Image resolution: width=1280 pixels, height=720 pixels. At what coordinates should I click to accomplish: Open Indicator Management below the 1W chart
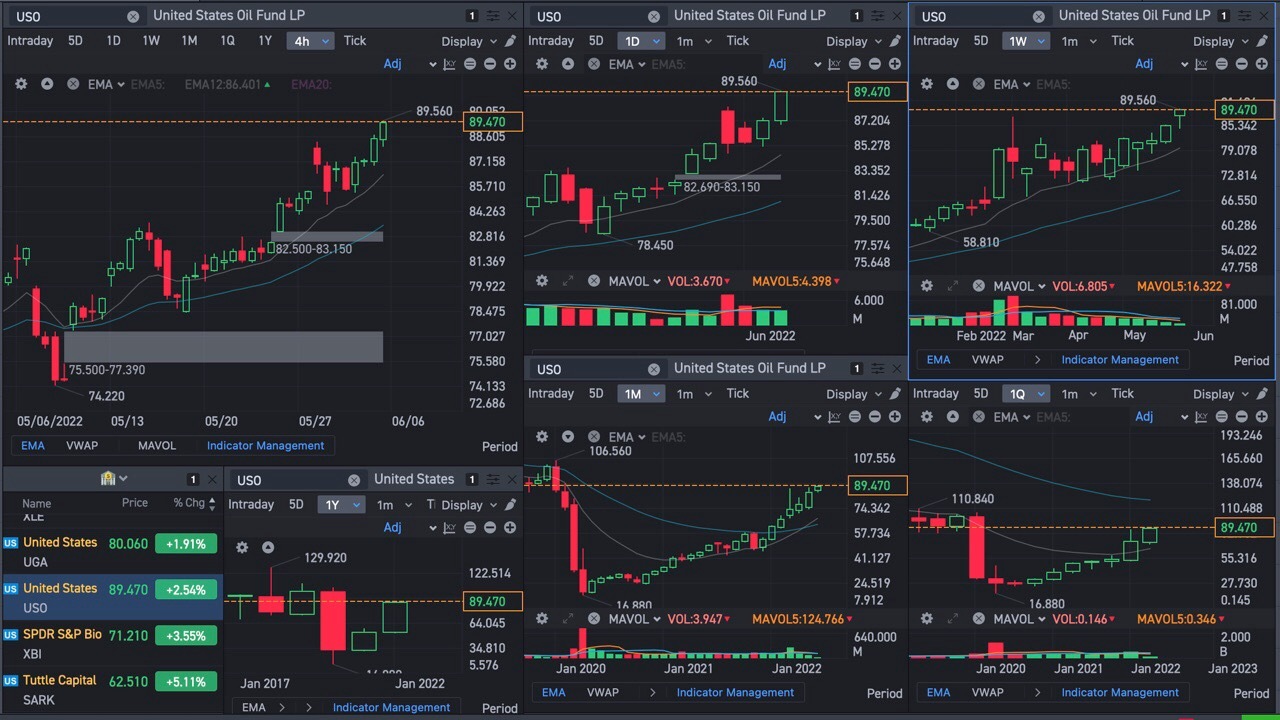[1120, 360]
